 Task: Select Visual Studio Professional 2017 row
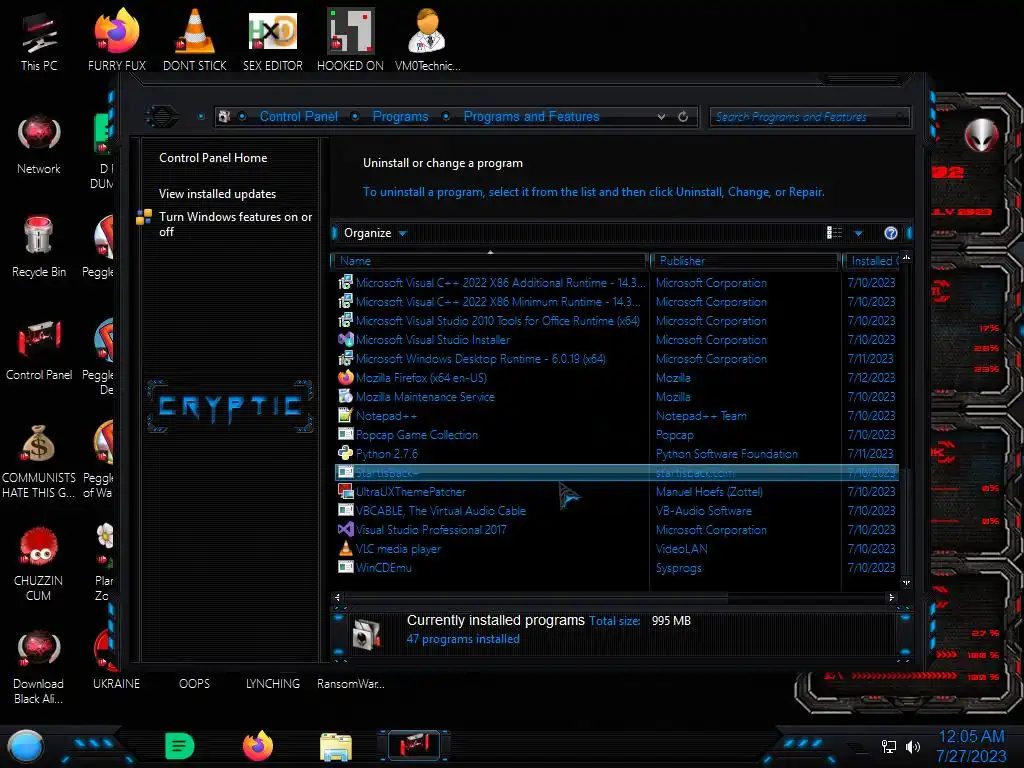coord(617,530)
